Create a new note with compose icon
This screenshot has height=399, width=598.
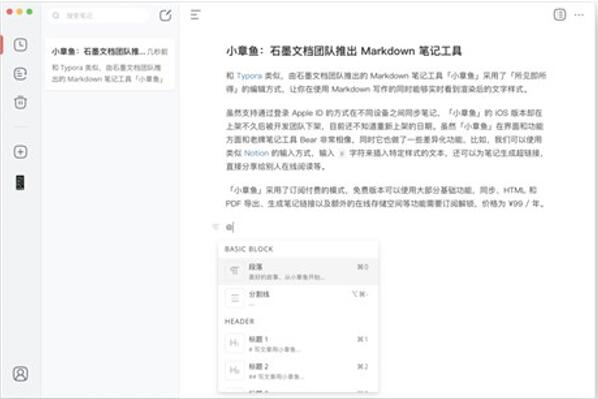[165, 15]
